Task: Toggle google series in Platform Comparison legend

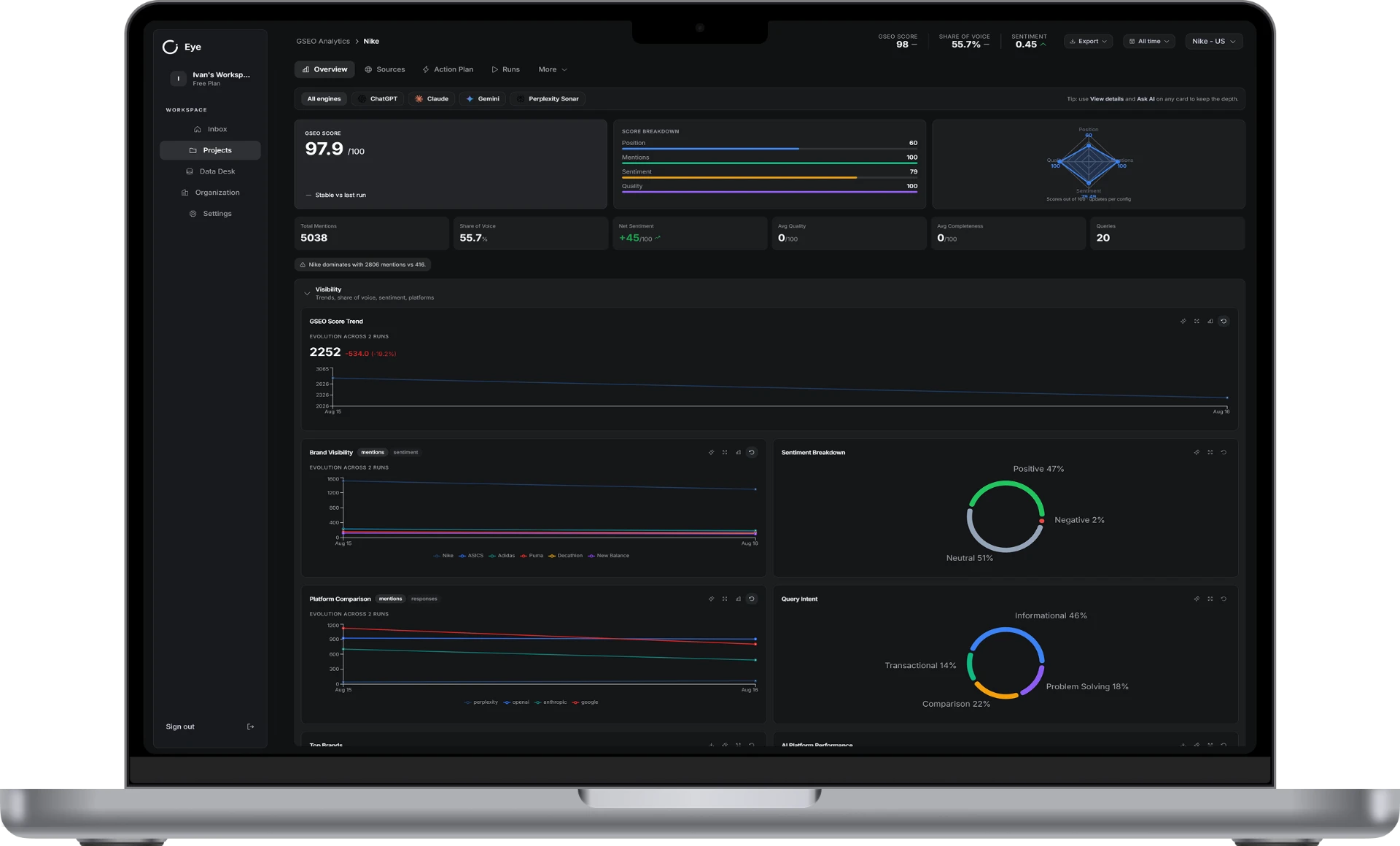Action: [x=586, y=702]
